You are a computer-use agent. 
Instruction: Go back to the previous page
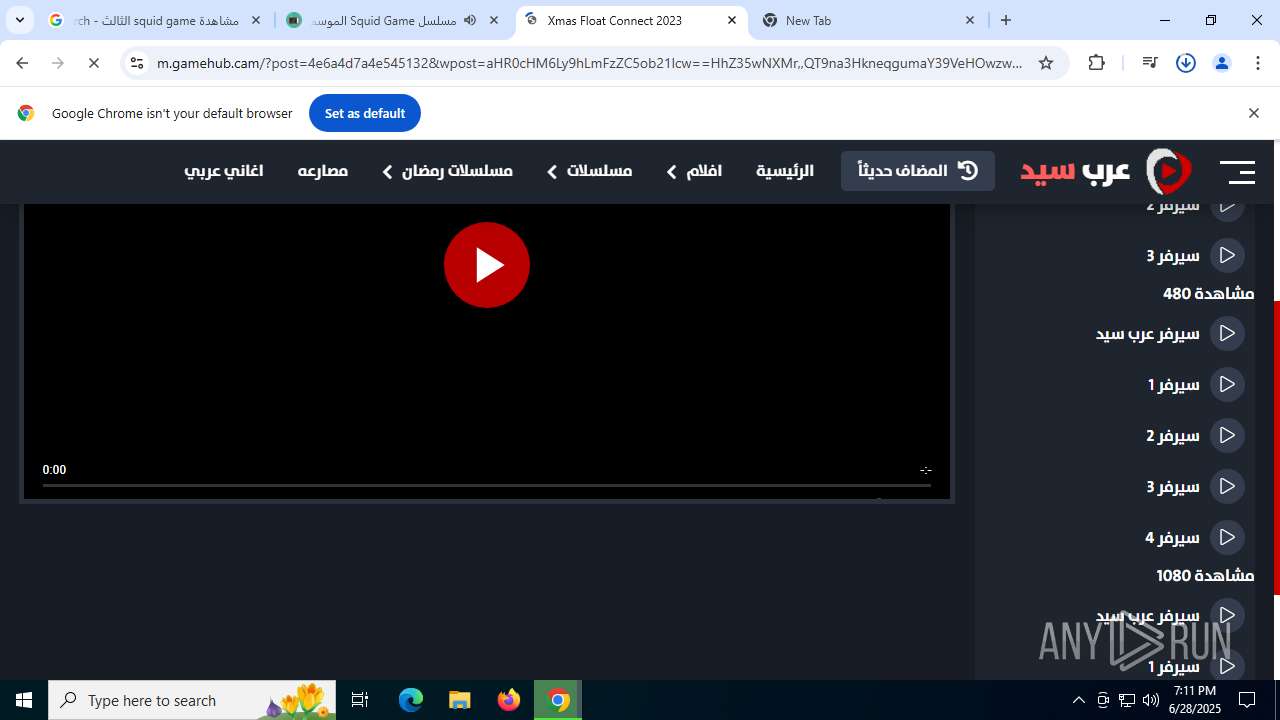(22, 63)
